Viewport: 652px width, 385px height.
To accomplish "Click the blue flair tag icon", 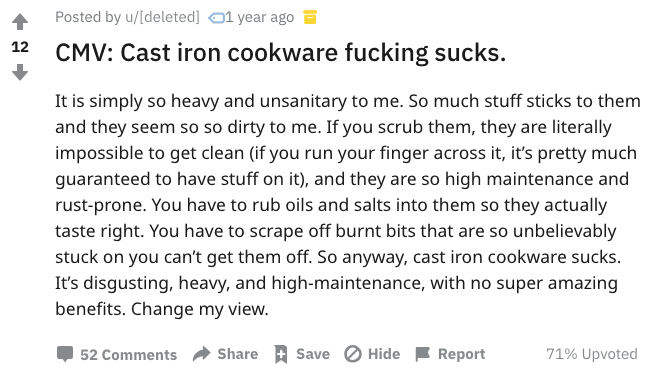I will click(216, 18).
